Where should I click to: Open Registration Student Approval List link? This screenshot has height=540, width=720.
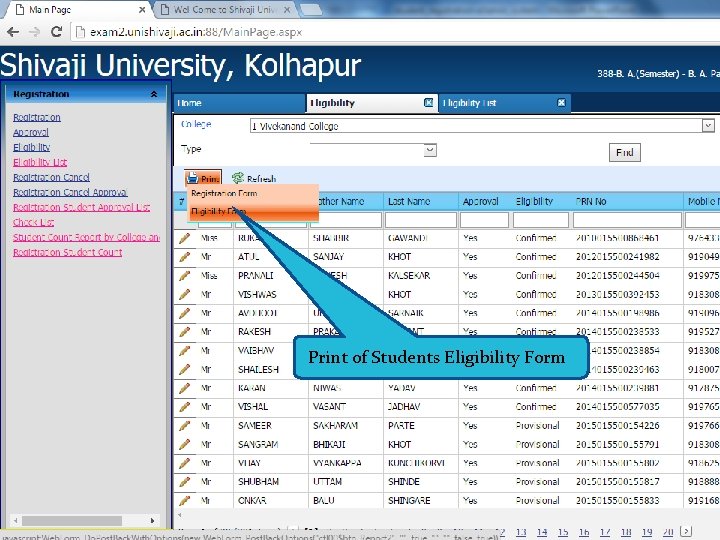tap(81, 207)
